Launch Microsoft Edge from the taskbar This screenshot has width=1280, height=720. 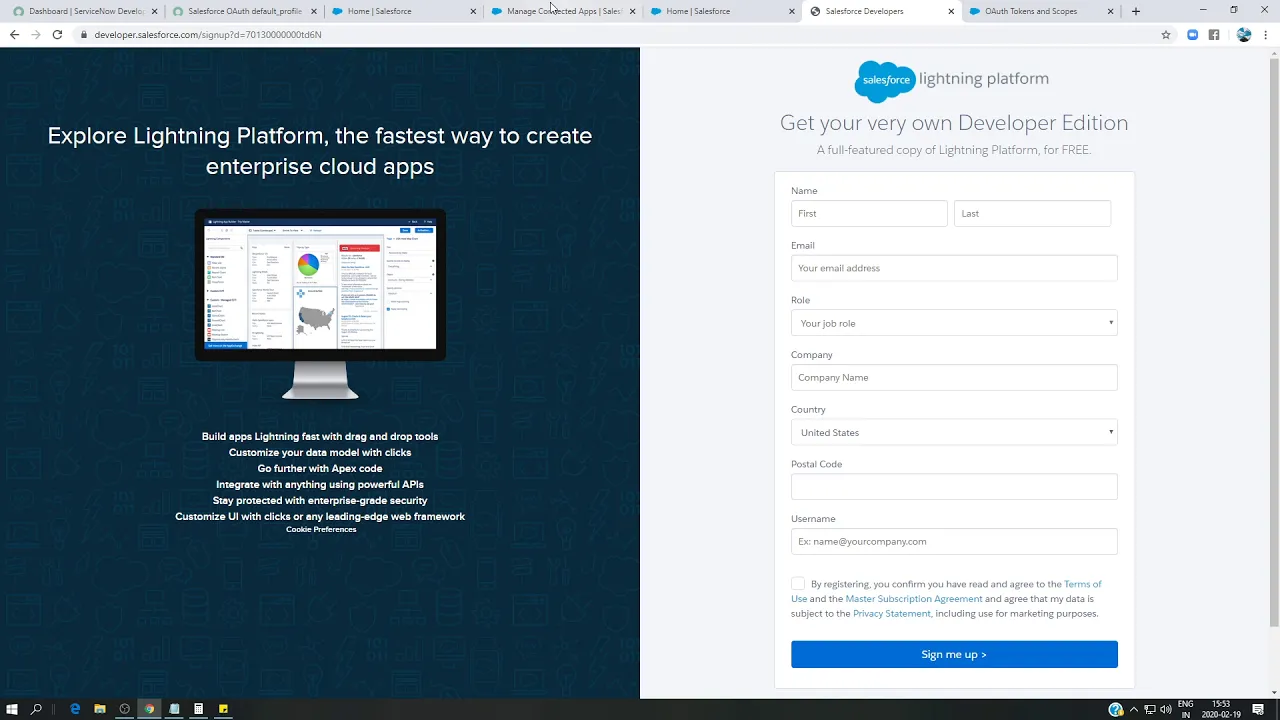click(x=75, y=709)
